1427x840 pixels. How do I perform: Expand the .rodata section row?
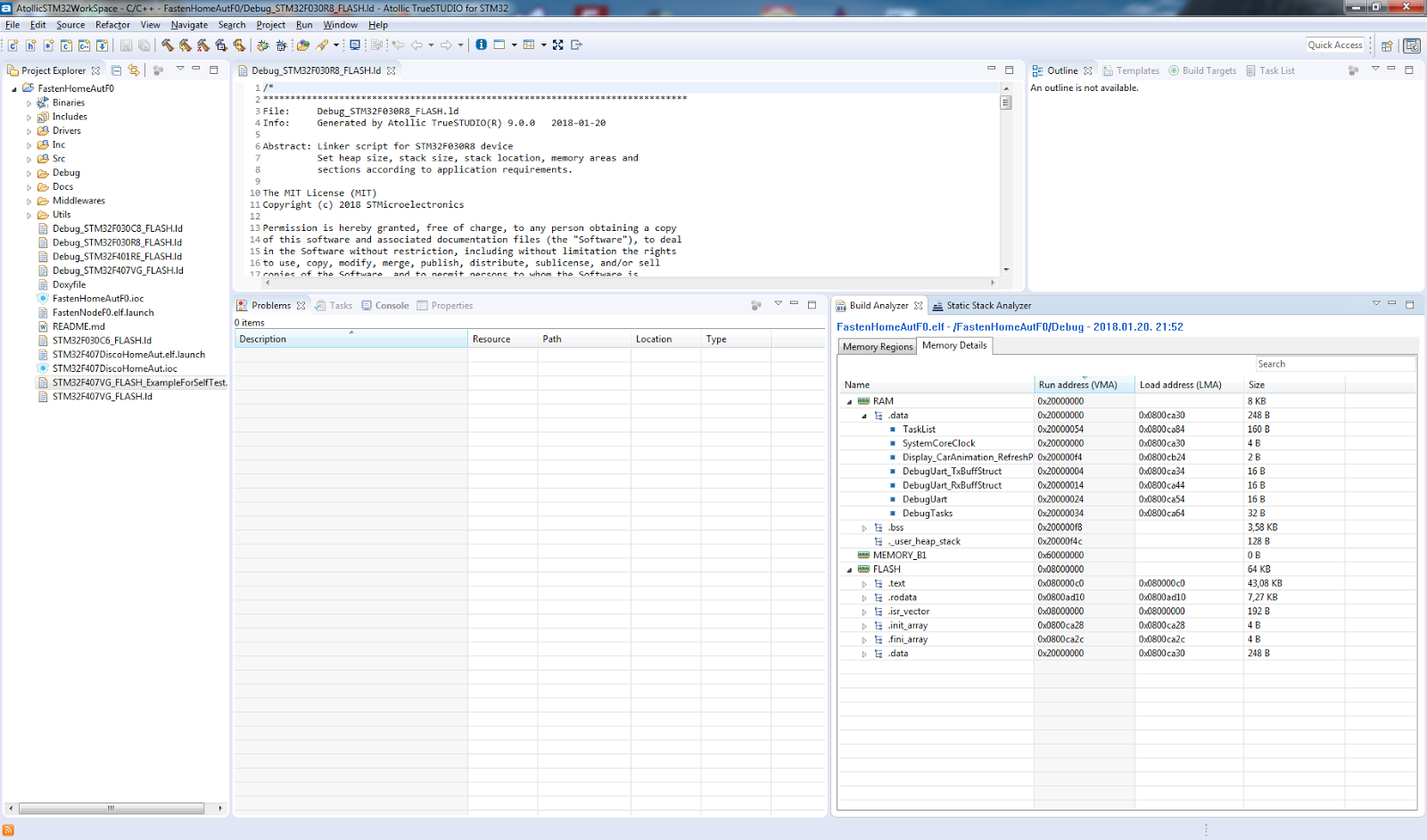coord(864,598)
